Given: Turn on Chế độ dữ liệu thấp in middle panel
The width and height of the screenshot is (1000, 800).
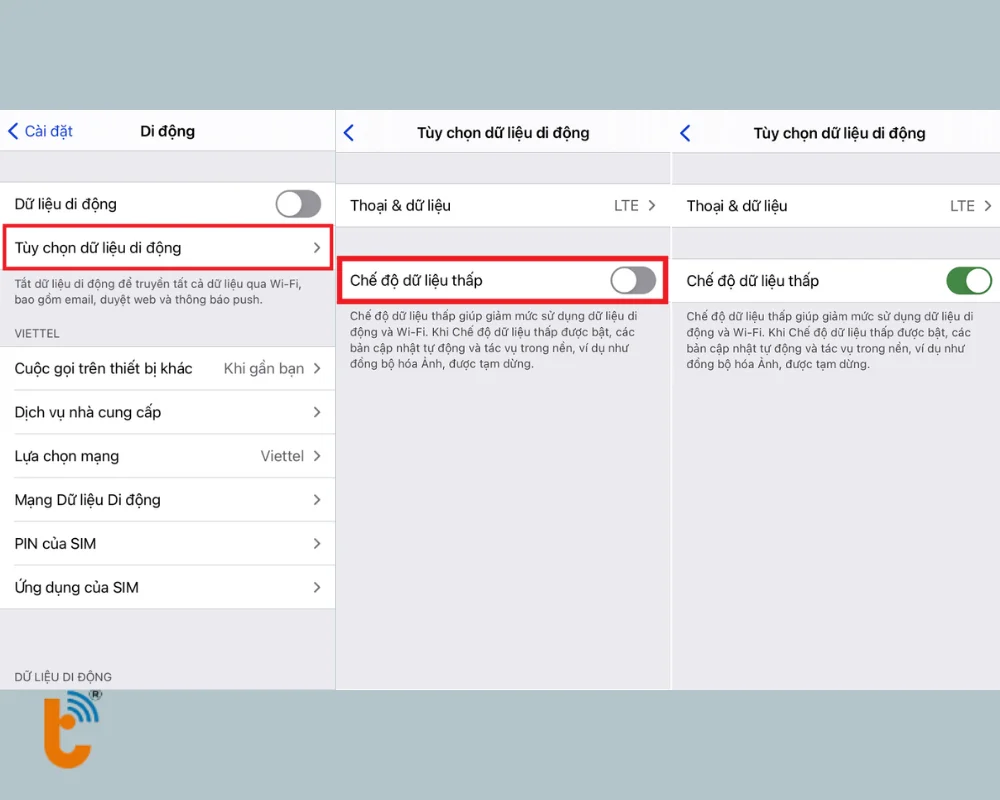Looking at the screenshot, I should tap(632, 280).
